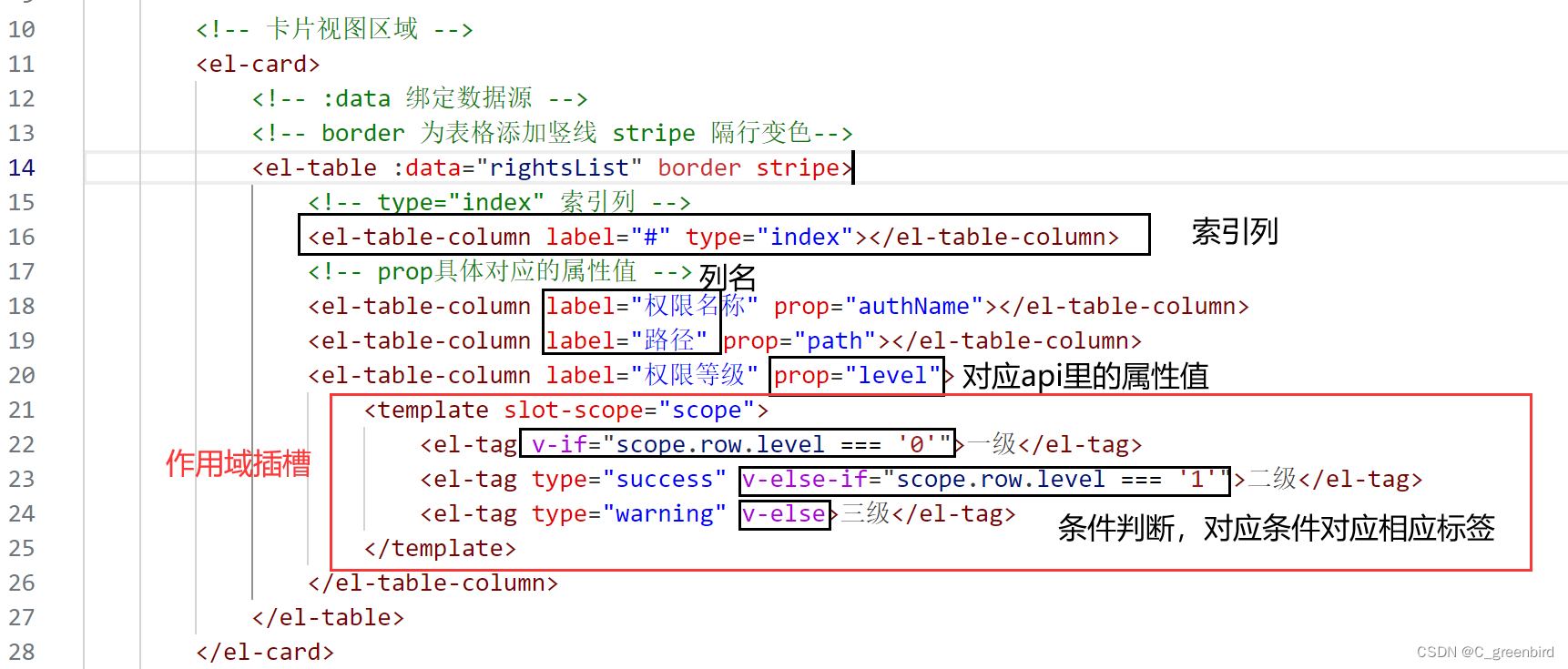1568x669 pixels.
Task: Click line number 11 in the gutter
Action: point(22,65)
